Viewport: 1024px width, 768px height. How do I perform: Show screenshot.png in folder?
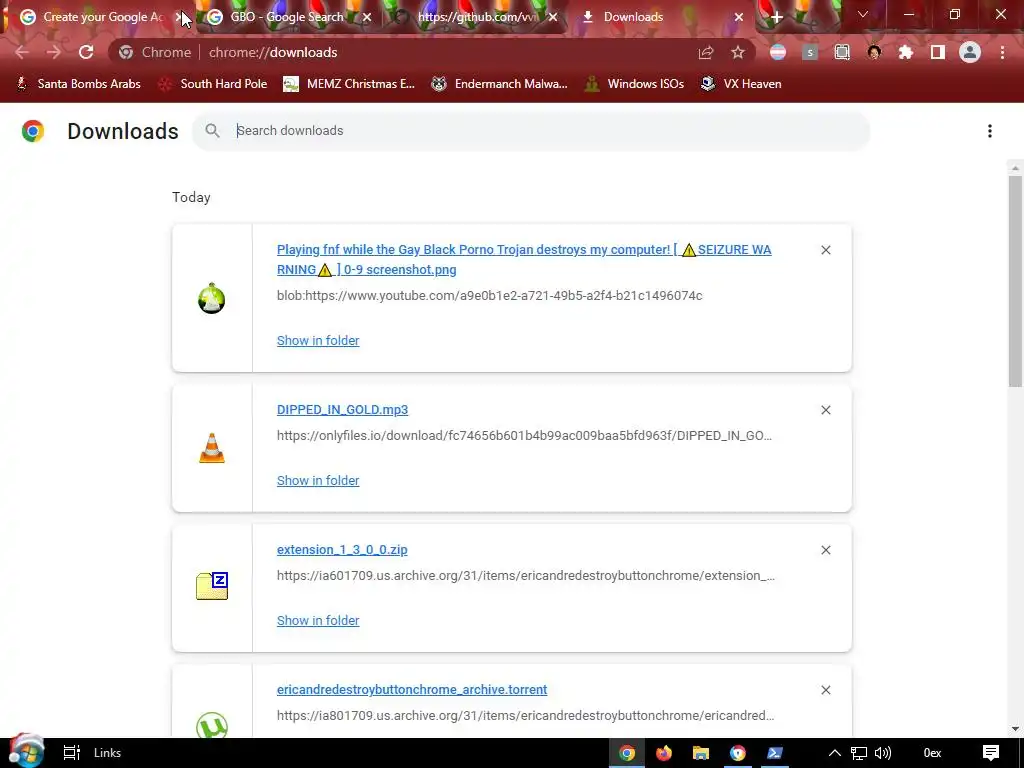(318, 341)
